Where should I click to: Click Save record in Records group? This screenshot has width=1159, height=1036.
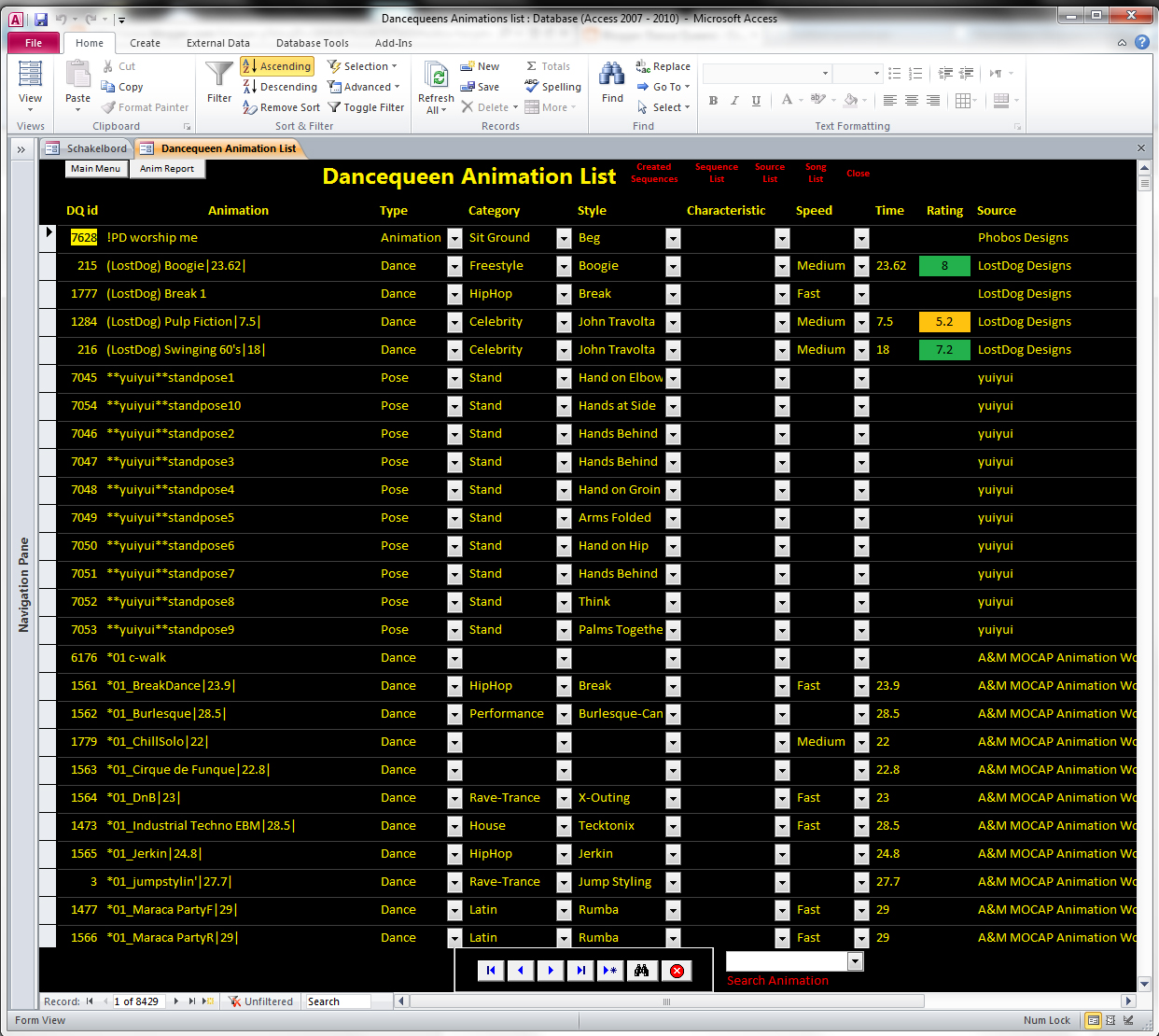[480, 87]
